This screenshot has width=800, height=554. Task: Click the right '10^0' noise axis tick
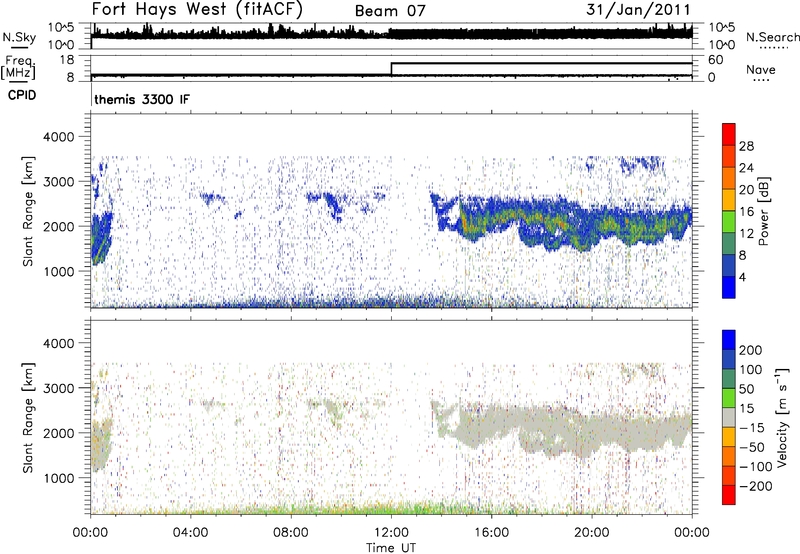(721, 45)
